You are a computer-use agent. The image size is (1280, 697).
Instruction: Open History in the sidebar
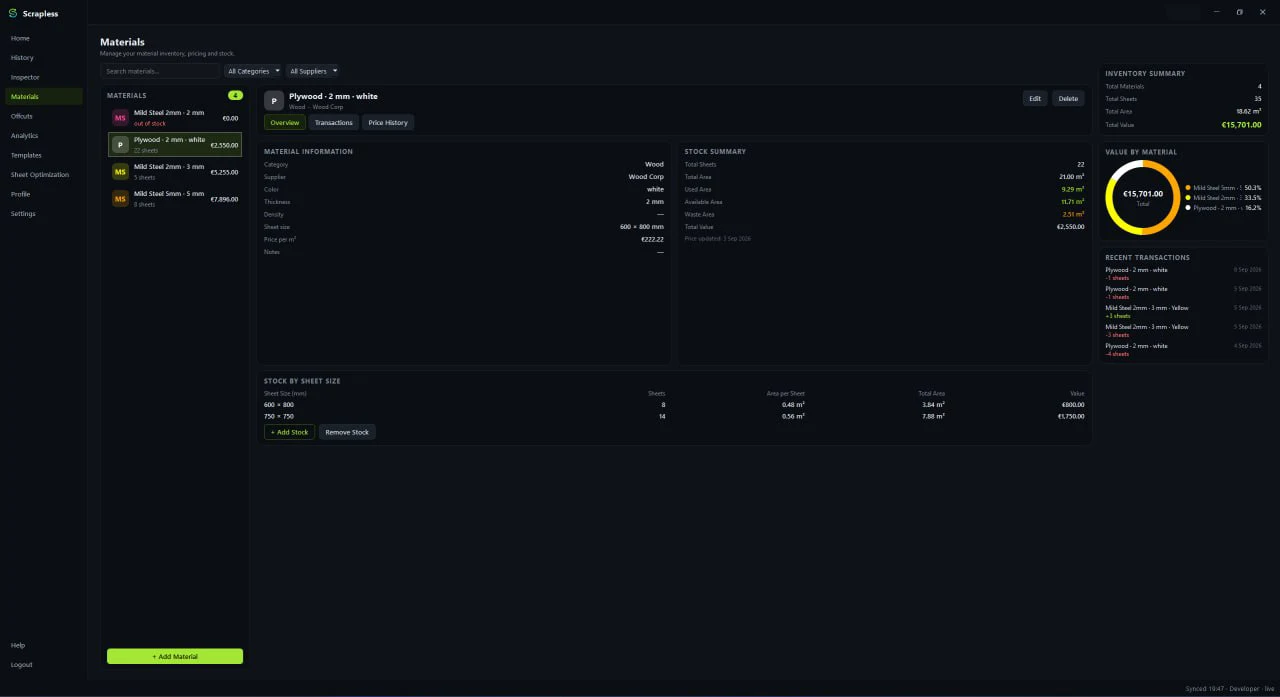[x=44, y=58]
